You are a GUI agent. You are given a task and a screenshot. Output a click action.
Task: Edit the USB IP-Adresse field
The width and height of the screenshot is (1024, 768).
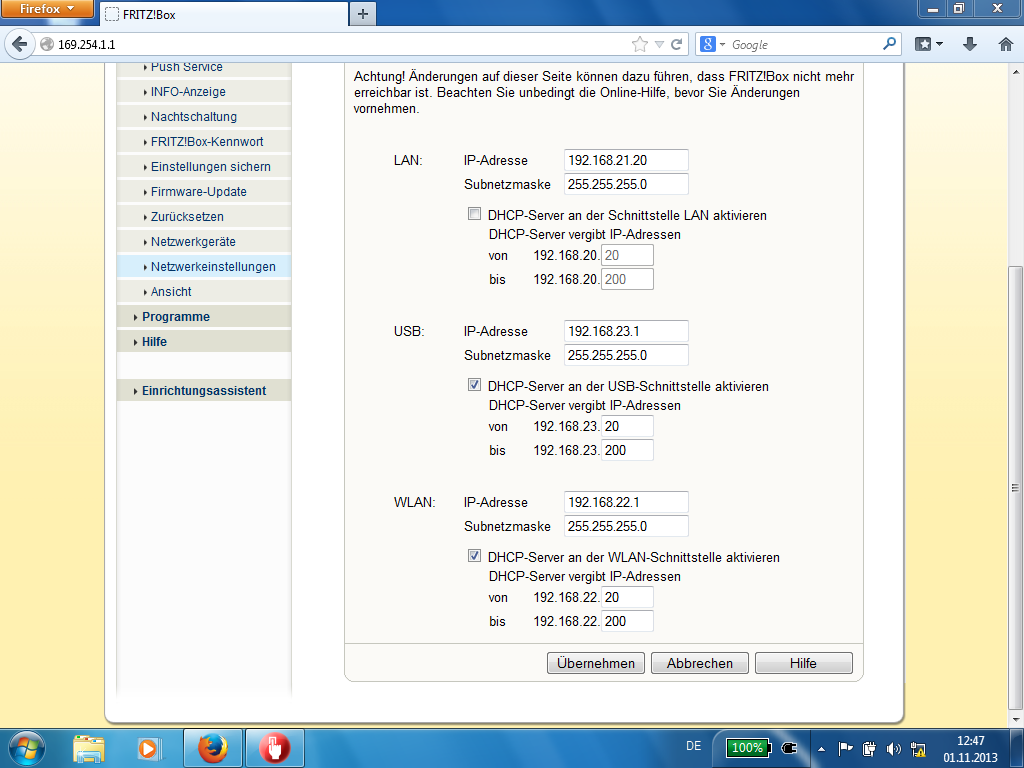[626, 331]
